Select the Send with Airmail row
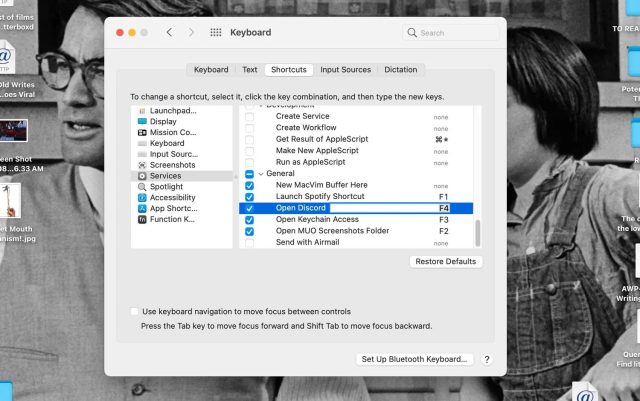640x401 pixels. pyautogui.click(x=356, y=243)
